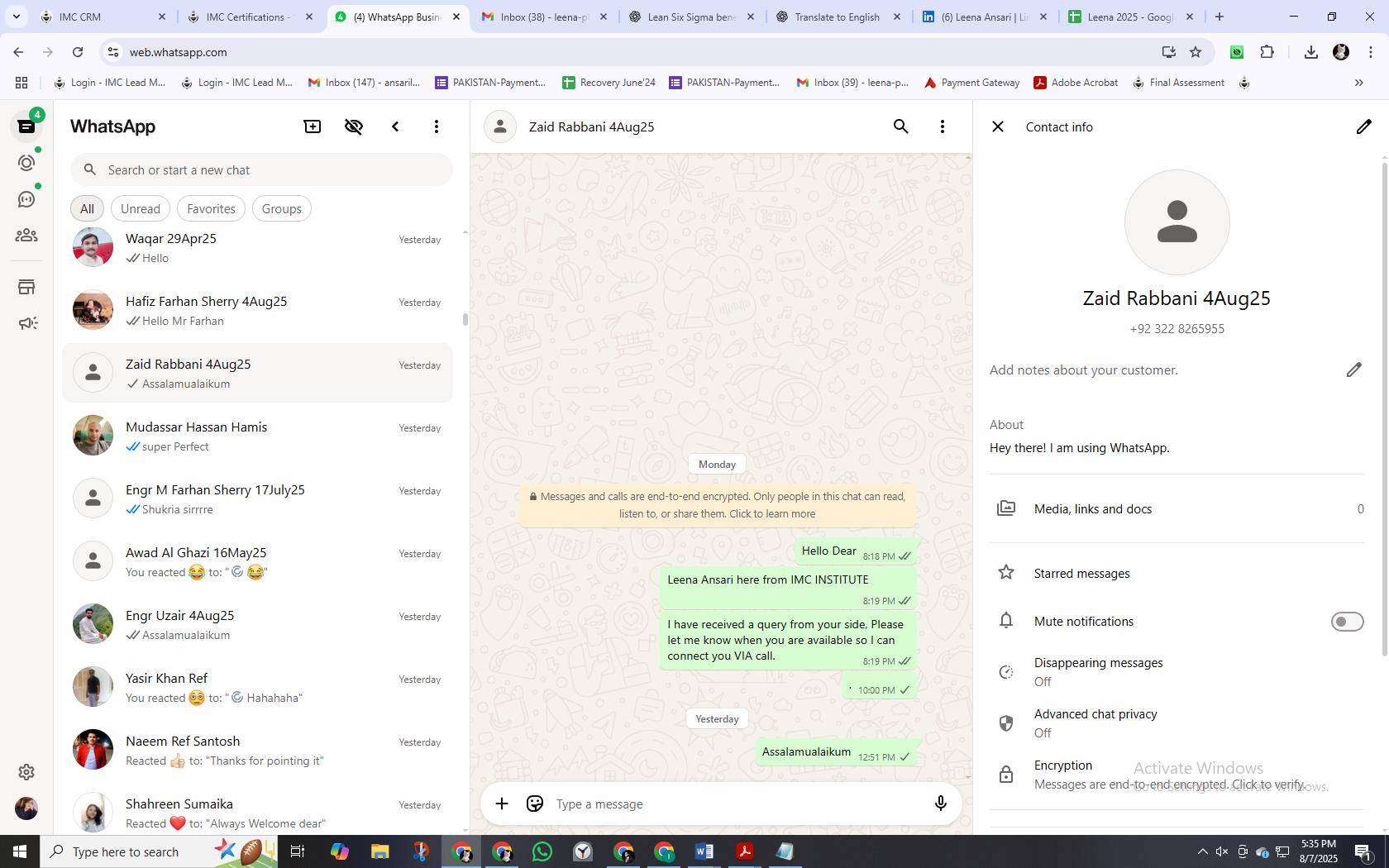Open the tab search dropdown arrow
Screen dimensions: 1389x868
[16, 17]
